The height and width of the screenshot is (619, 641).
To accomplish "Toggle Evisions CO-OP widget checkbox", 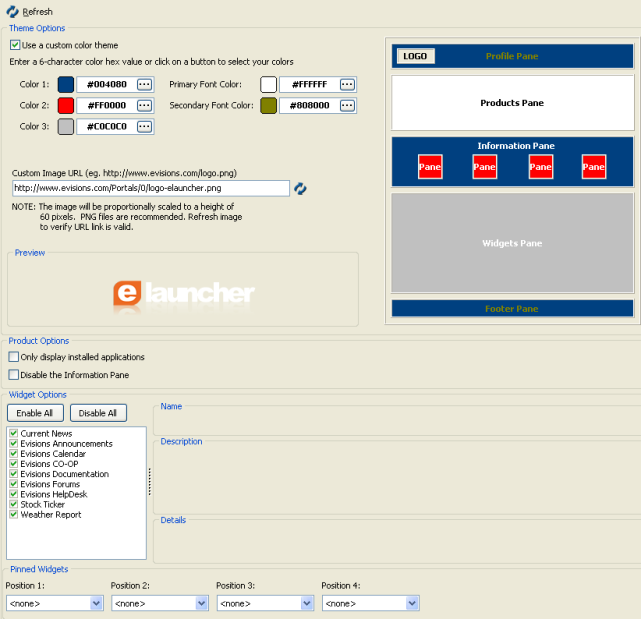I will pos(13,464).
